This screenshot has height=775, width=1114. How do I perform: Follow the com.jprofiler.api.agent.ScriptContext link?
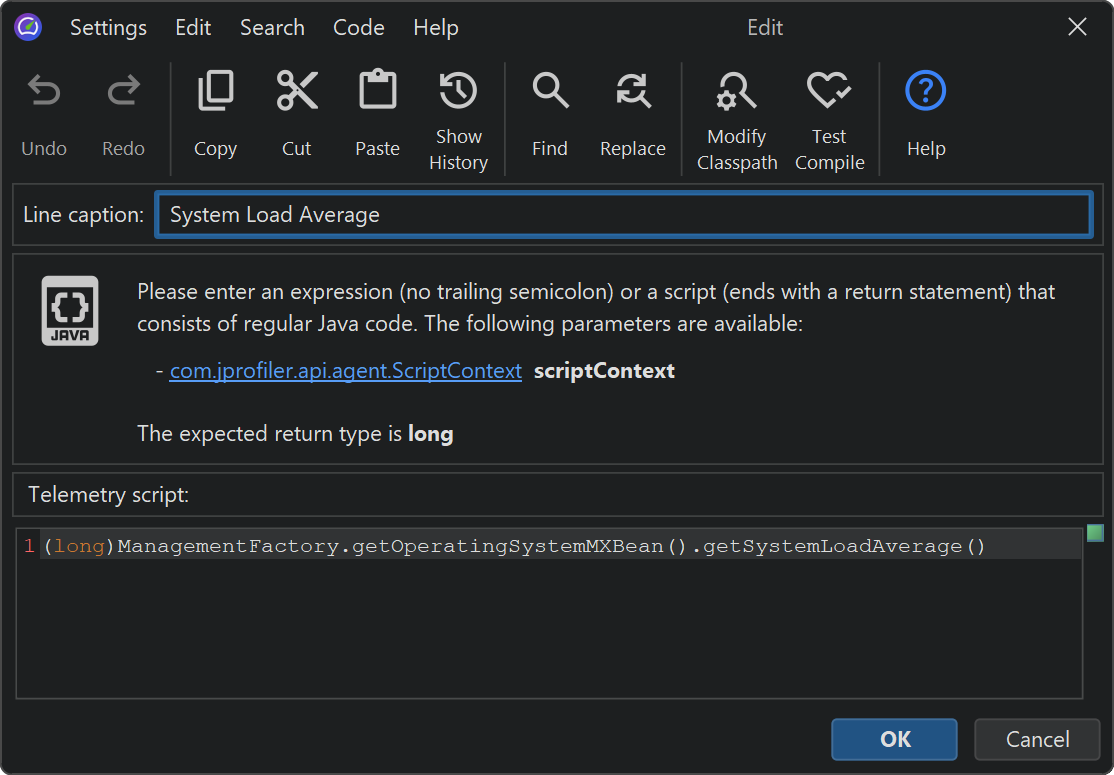(346, 371)
